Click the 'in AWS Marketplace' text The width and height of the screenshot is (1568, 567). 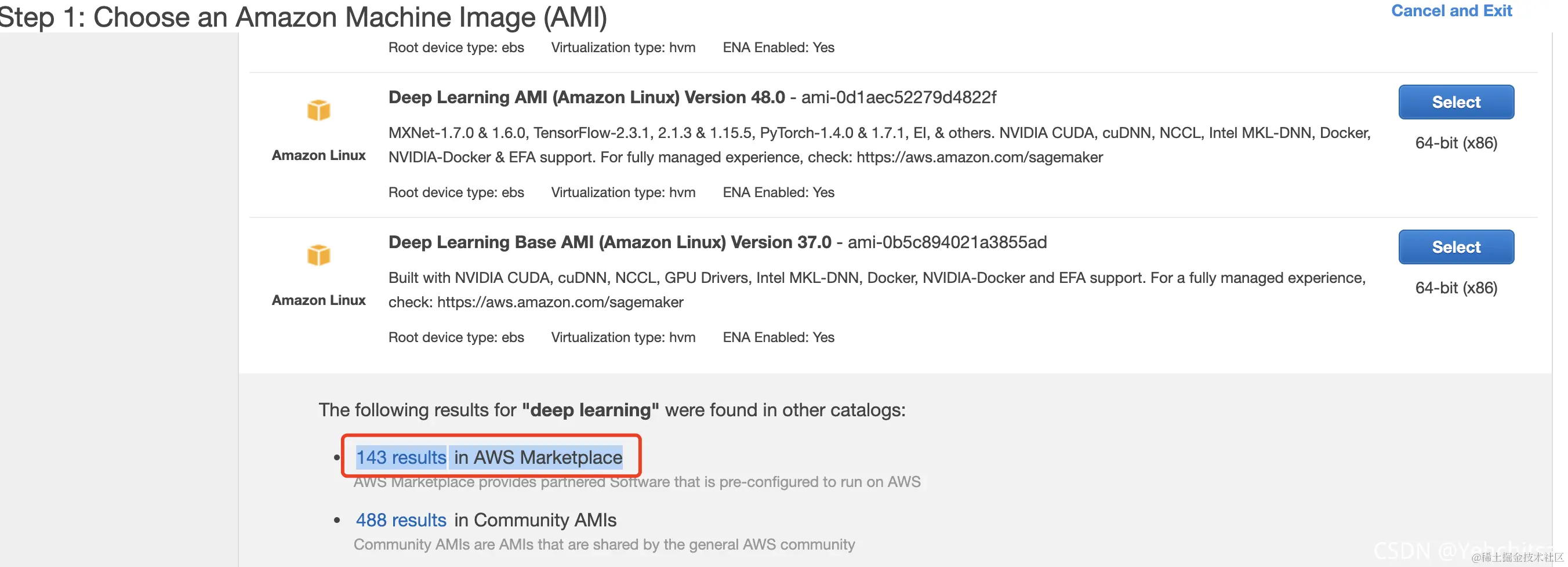[x=538, y=457]
